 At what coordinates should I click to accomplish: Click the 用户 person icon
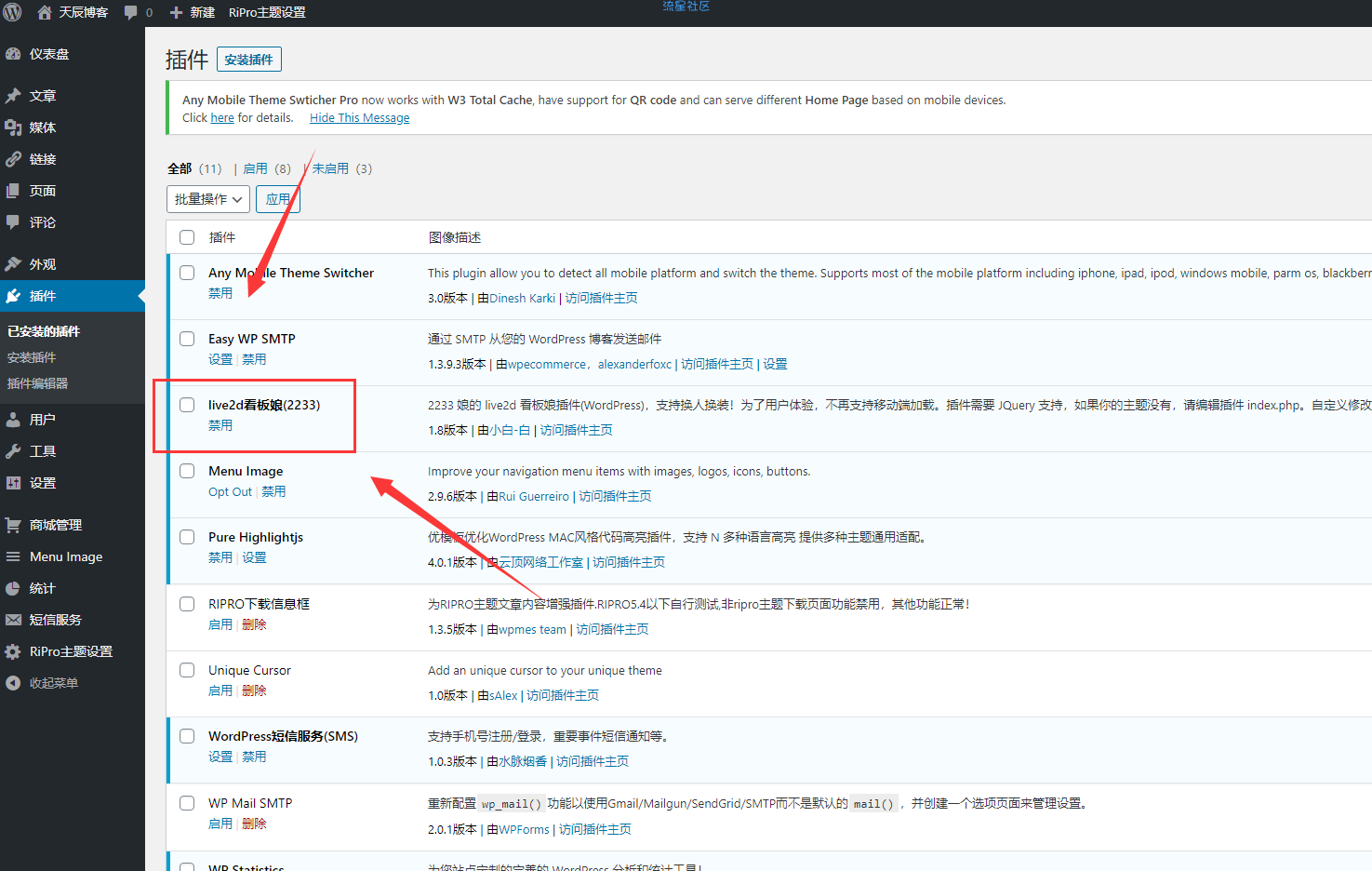(x=13, y=420)
